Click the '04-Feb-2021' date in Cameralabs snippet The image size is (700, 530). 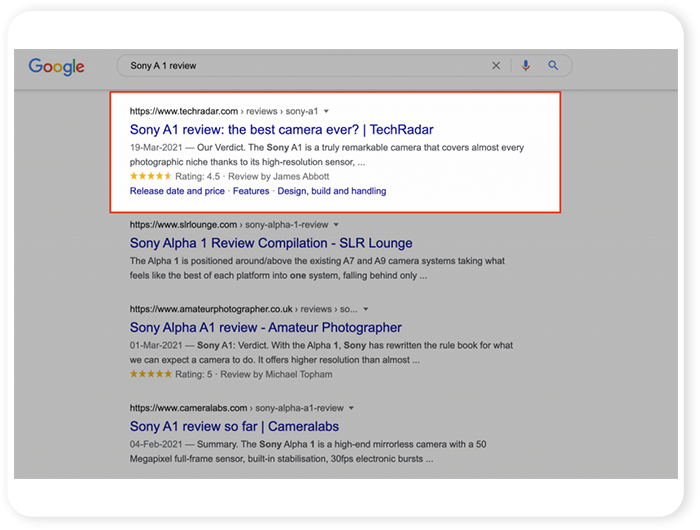[156, 444]
